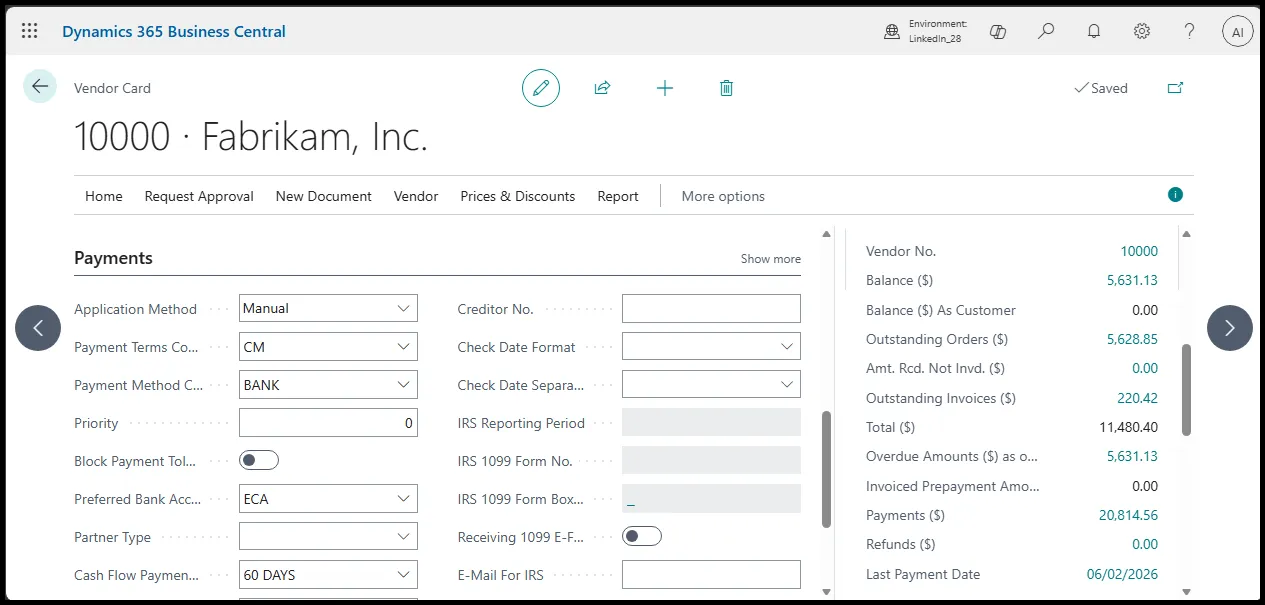Create a new vendor with plus icon
The height and width of the screenshot is (605, 1265).
pos(665,88)
